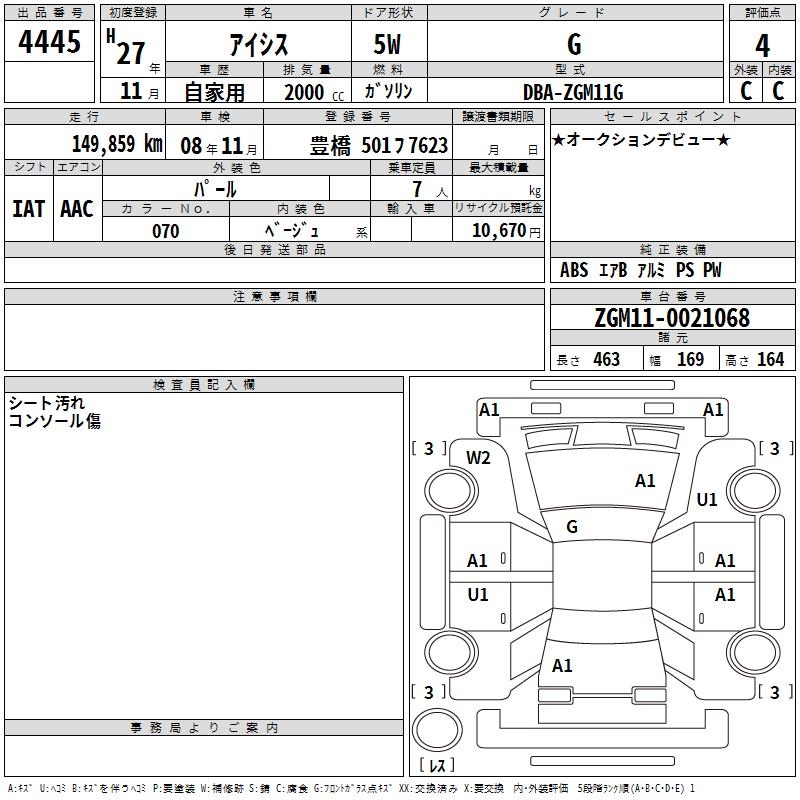The width and height of the screenshot is (800, 800).
Task: Click sales point ★オークションデビュー★
Action: point(641,139)
